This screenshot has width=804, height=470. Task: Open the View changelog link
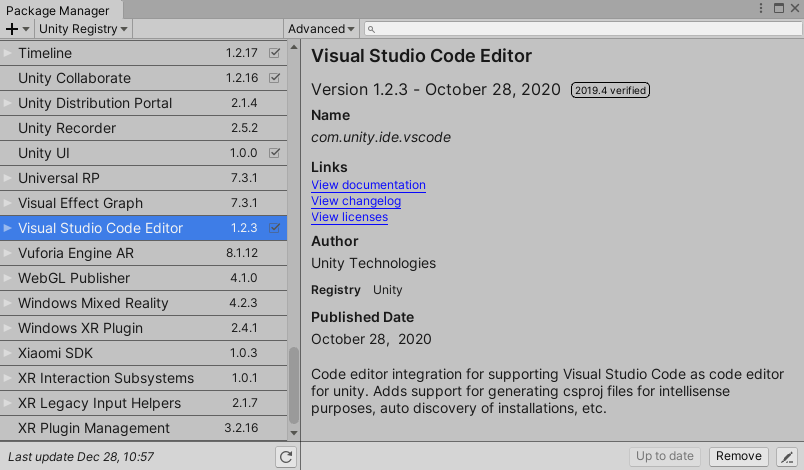pyautogui.click(x=356, y=201)
